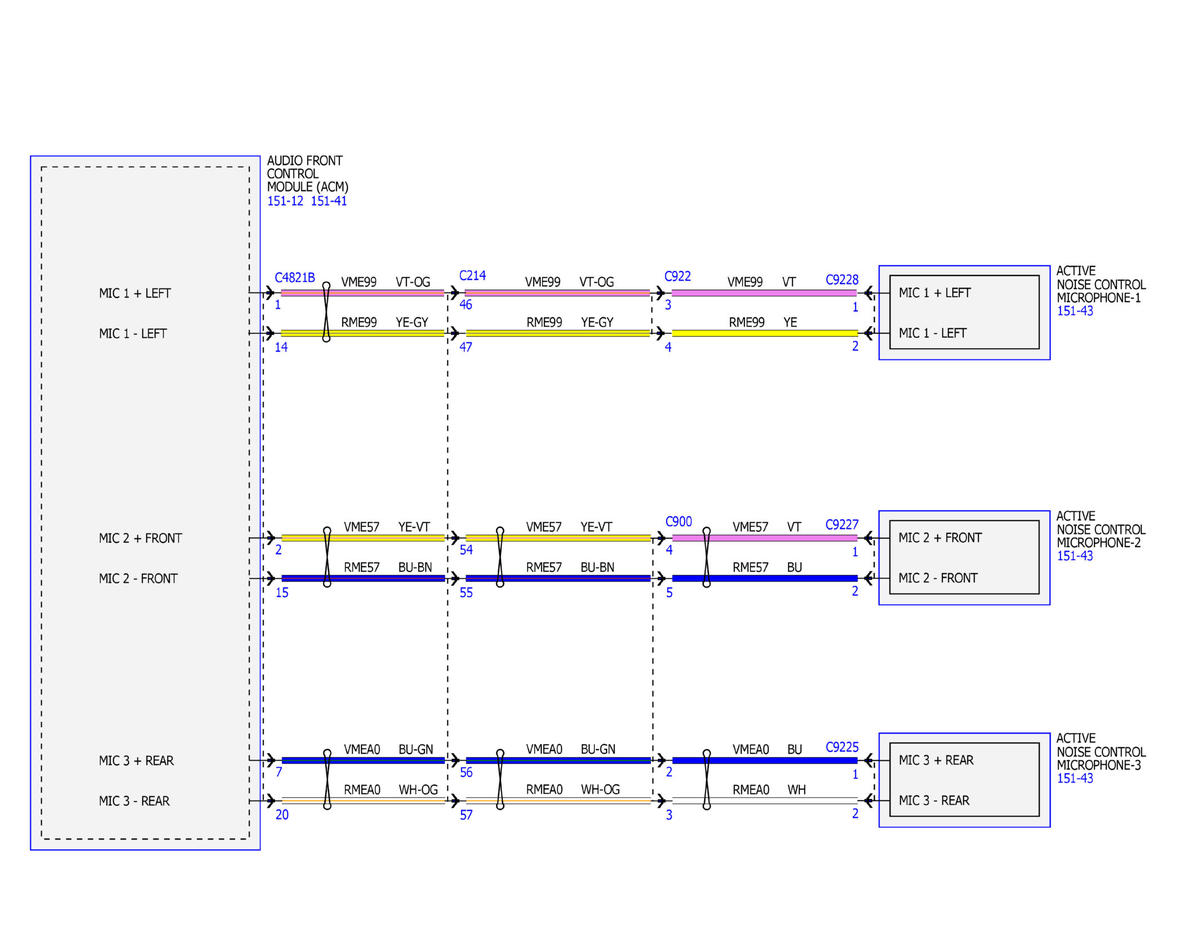This screenshot has width=1200, height=927.
Task: Select connector label C9227
Action: coord(842,525)
